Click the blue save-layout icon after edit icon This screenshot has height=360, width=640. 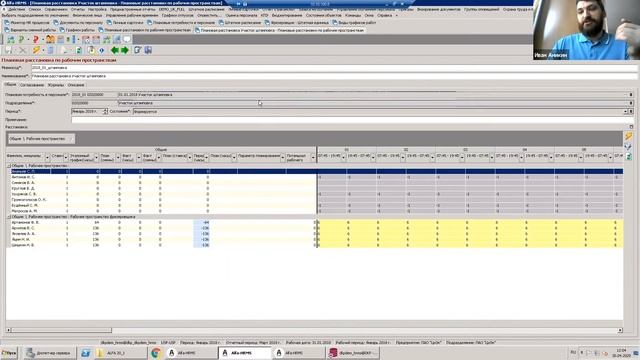click(148, 50)
